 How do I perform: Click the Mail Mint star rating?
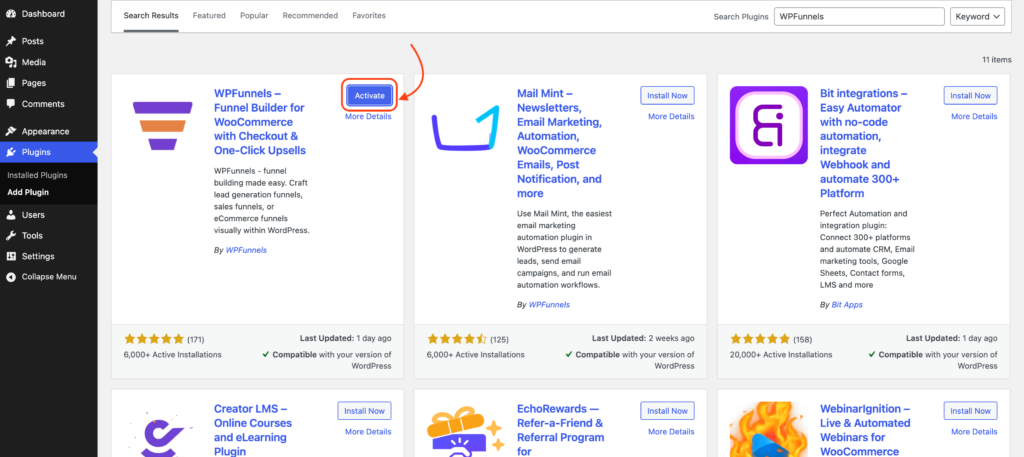457,339
